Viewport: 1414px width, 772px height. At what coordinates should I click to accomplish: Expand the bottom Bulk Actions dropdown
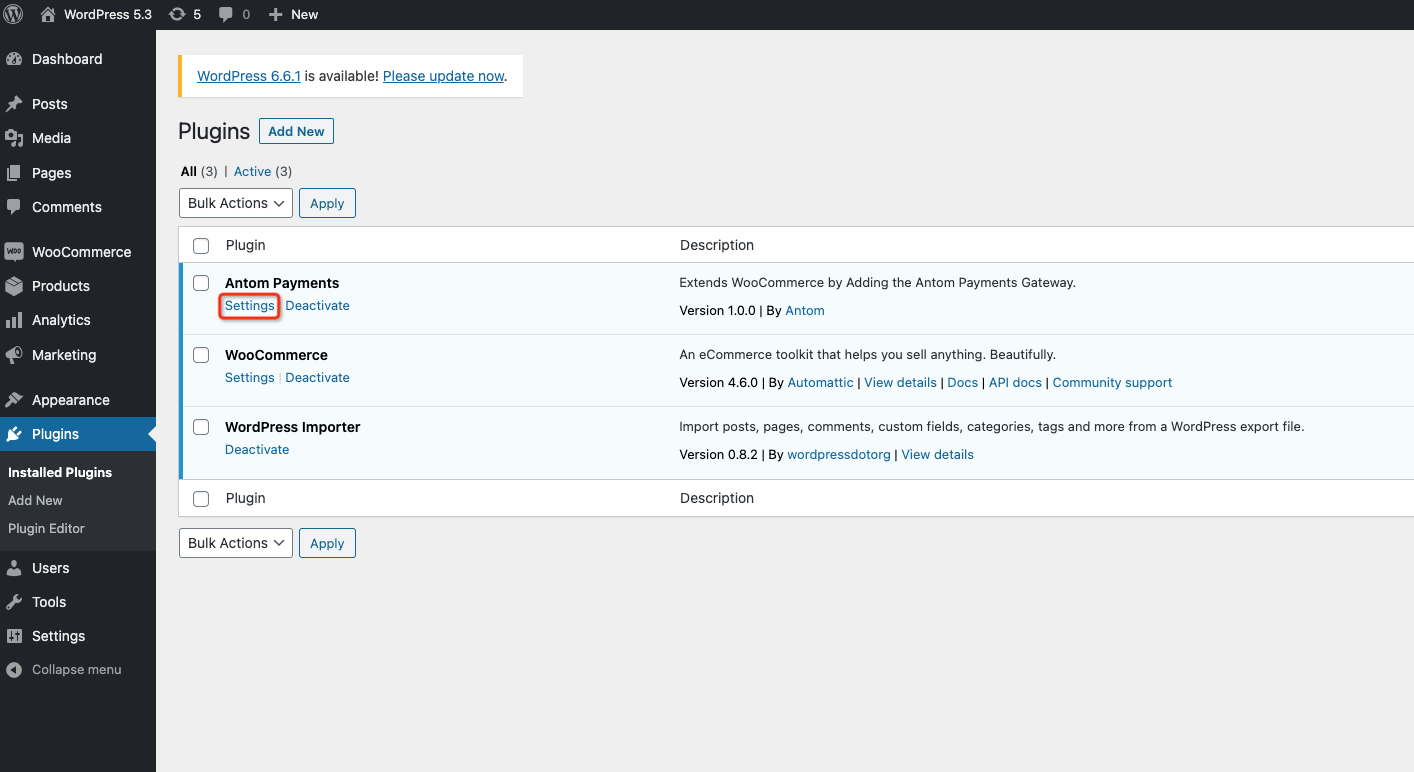pyautogui.click(x=235, y=543)
